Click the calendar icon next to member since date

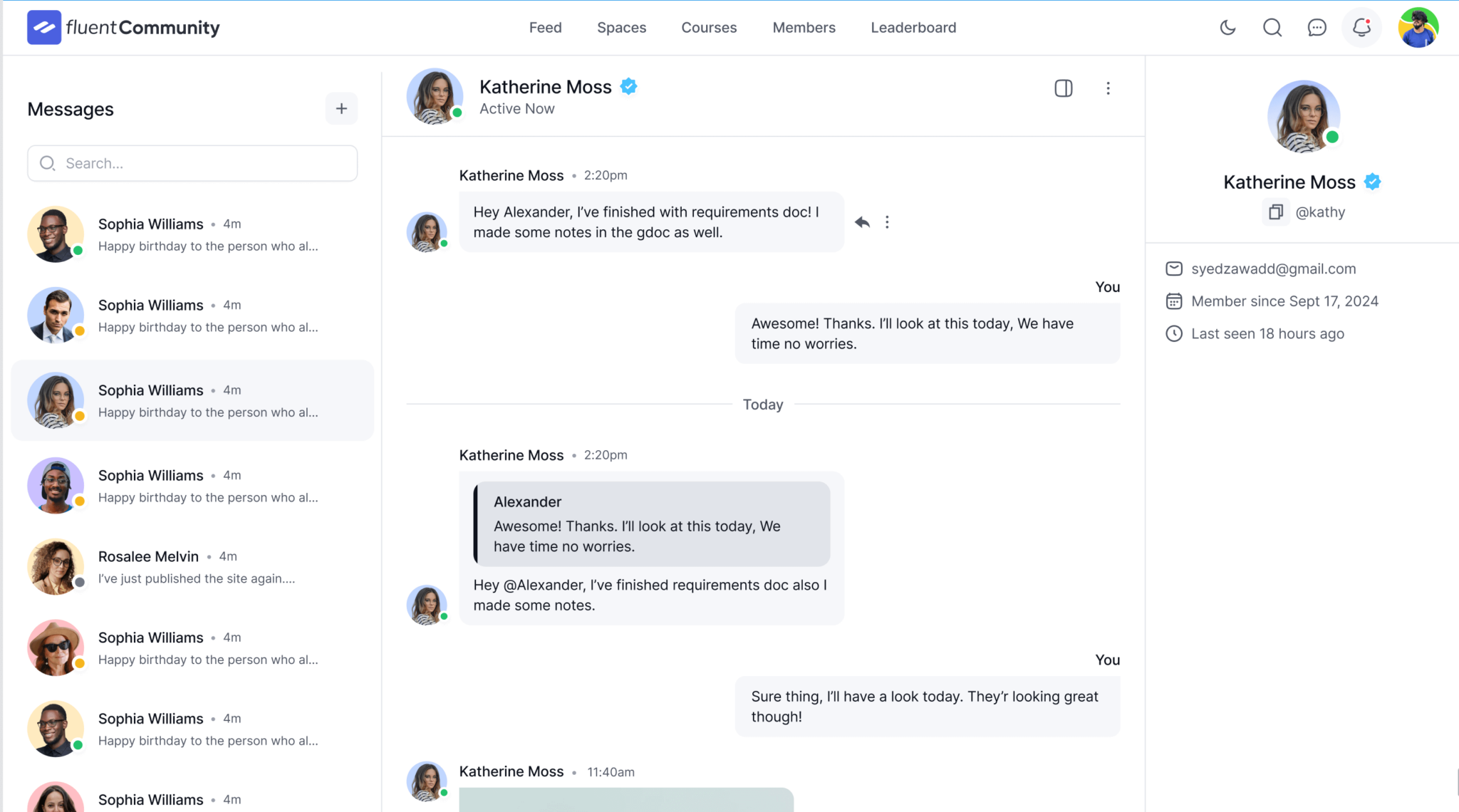1173,301
